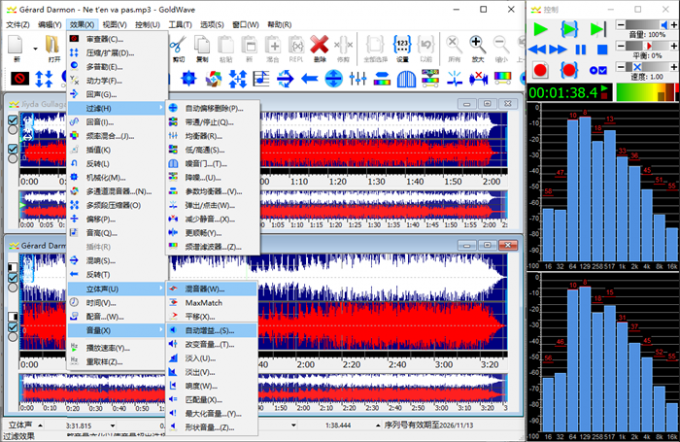
Task: Open the 编辑(Y) Edit menu
Action: [50, 25]
